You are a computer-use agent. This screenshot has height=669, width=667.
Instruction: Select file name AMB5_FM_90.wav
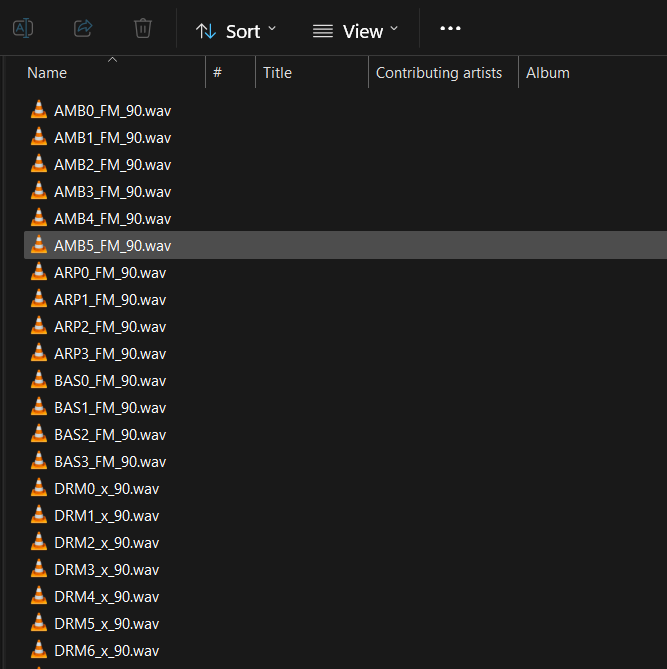coord(113,246)
